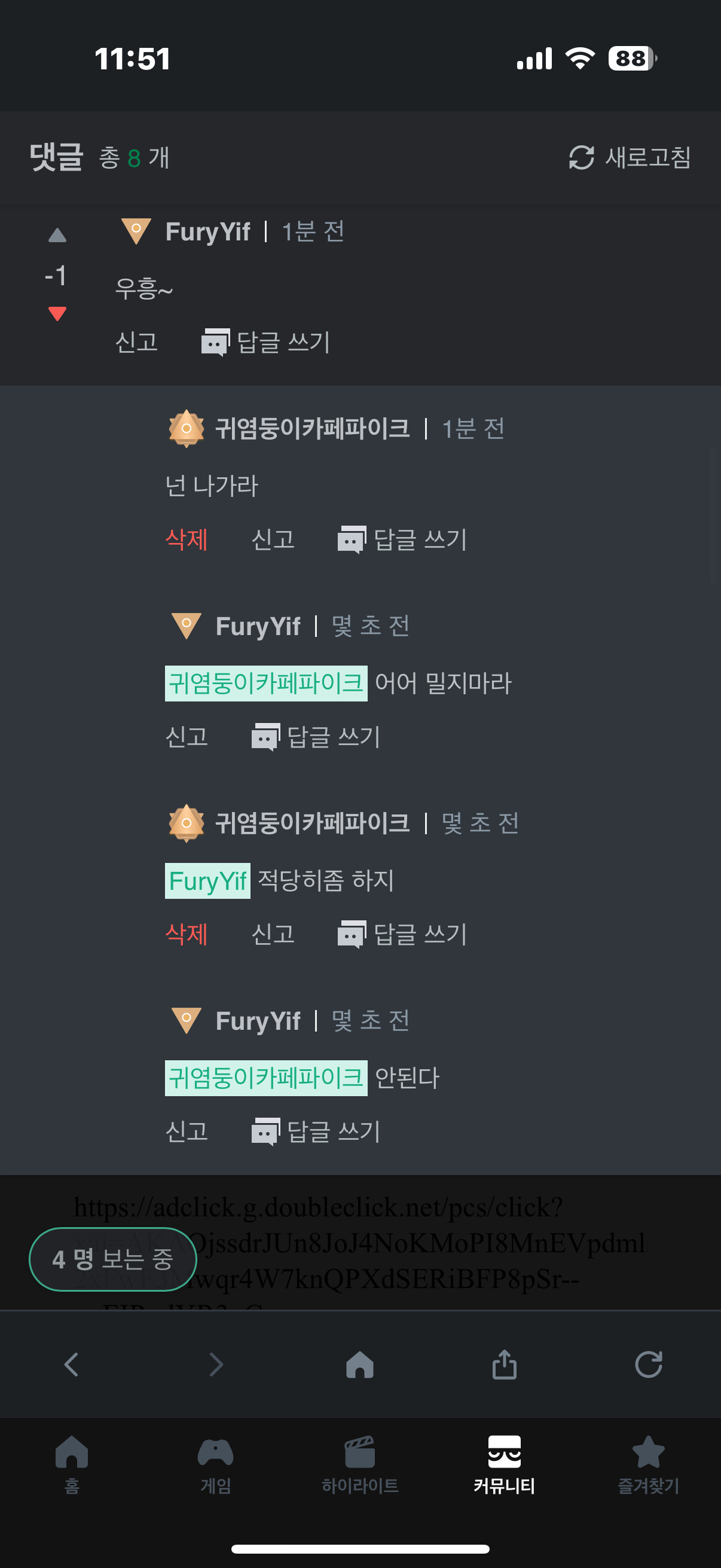Reload page with browser reload icon
The image size is (721, 1568).
(x=649, y=1364)
